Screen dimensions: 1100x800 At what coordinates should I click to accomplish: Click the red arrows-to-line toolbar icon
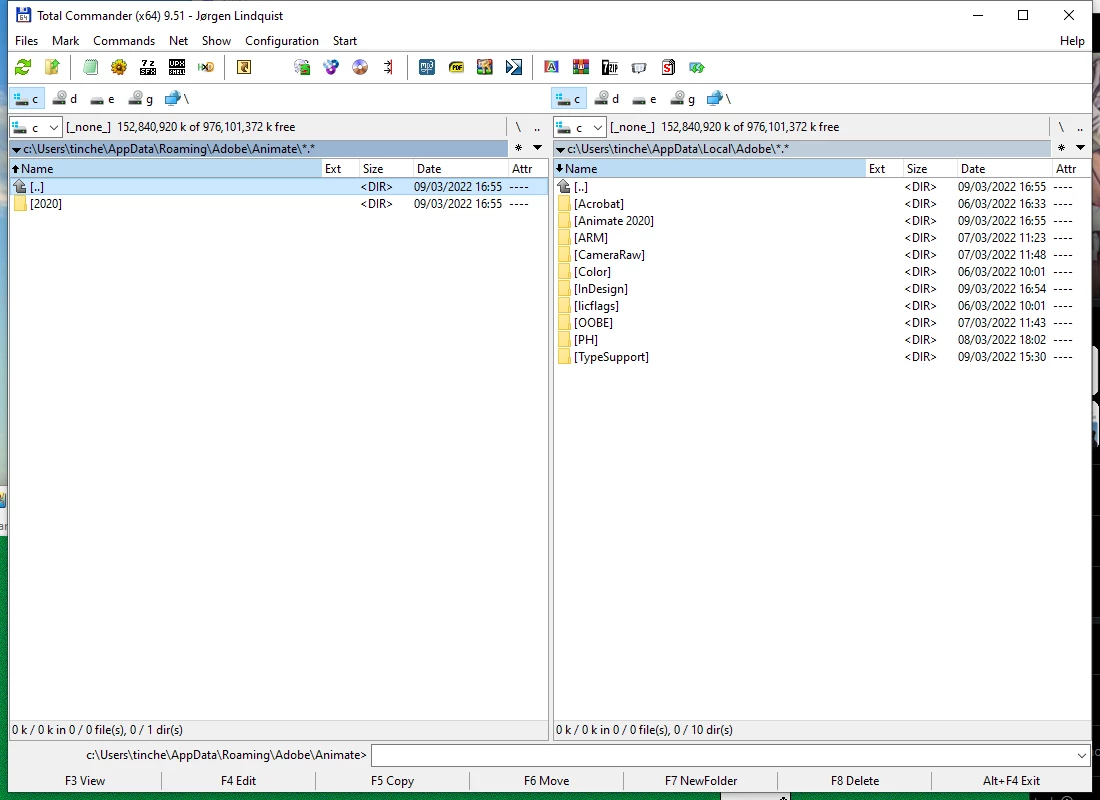point(389,67)
